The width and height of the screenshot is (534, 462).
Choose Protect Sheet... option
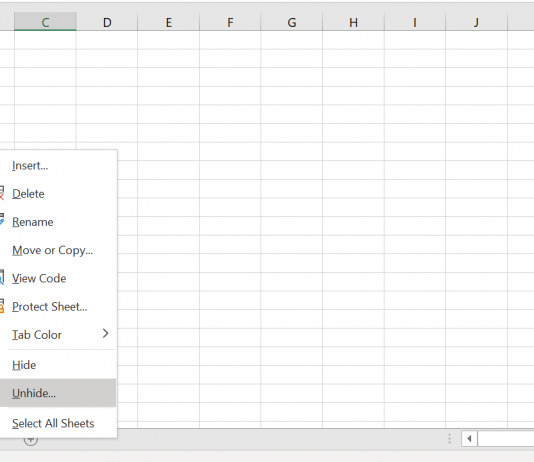(x=58, y=307)
